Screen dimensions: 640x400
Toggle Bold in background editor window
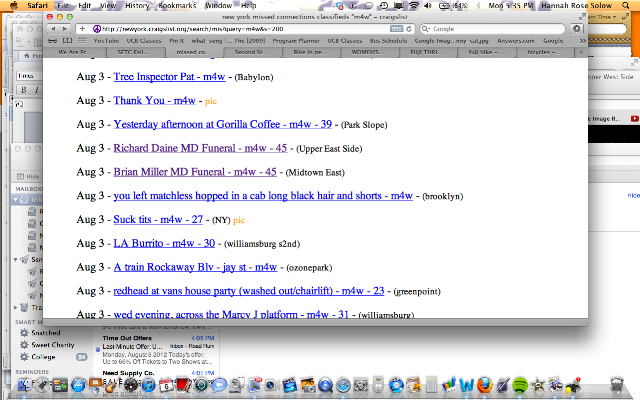tap(23, 90)
